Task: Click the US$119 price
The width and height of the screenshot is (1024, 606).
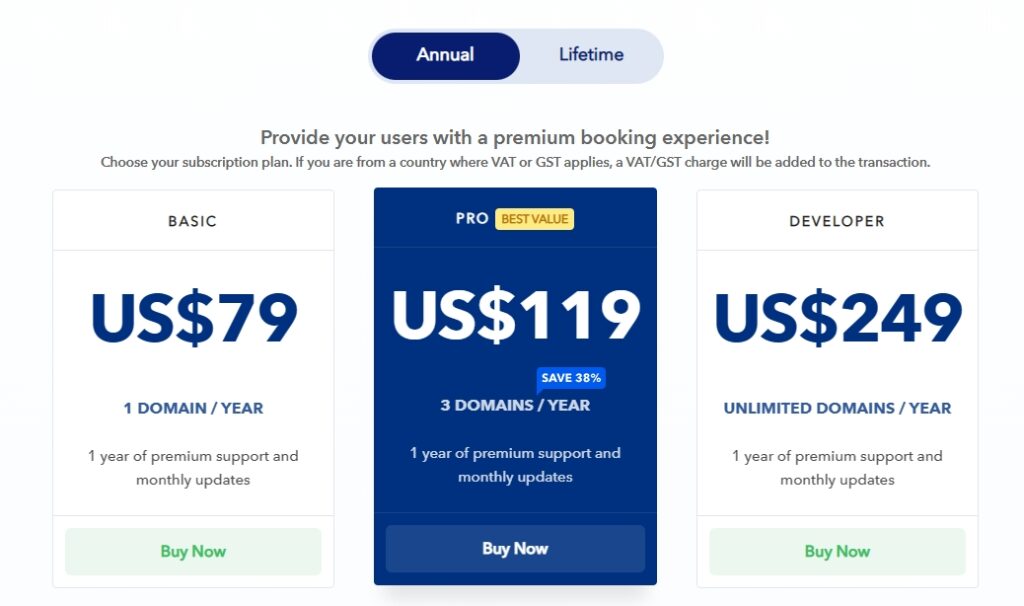Action: [515, 315]
